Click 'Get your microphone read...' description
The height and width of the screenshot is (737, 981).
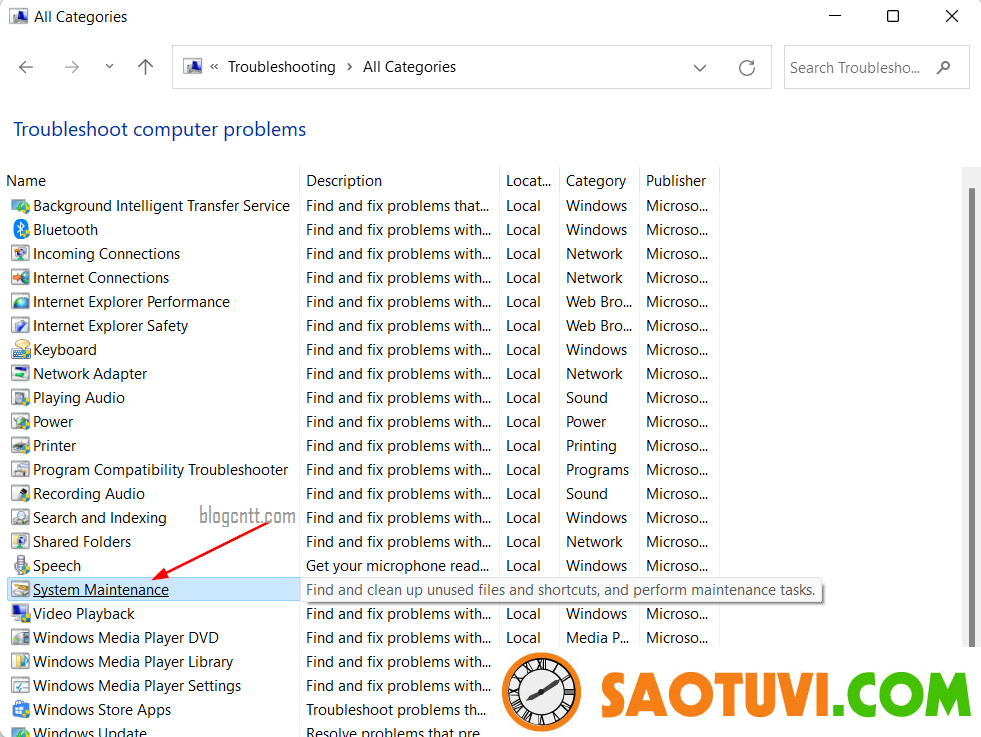coord(397,566)
